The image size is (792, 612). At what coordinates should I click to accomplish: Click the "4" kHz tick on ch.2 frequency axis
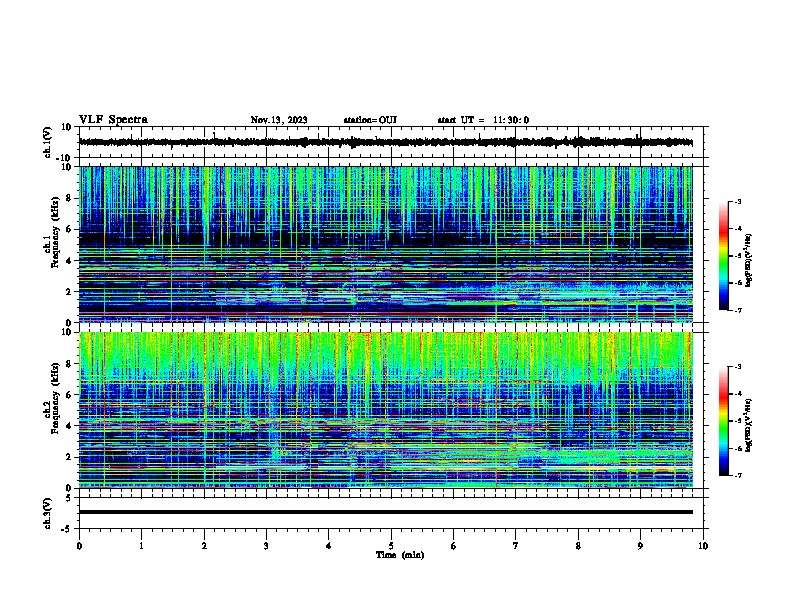coord(70,426)
